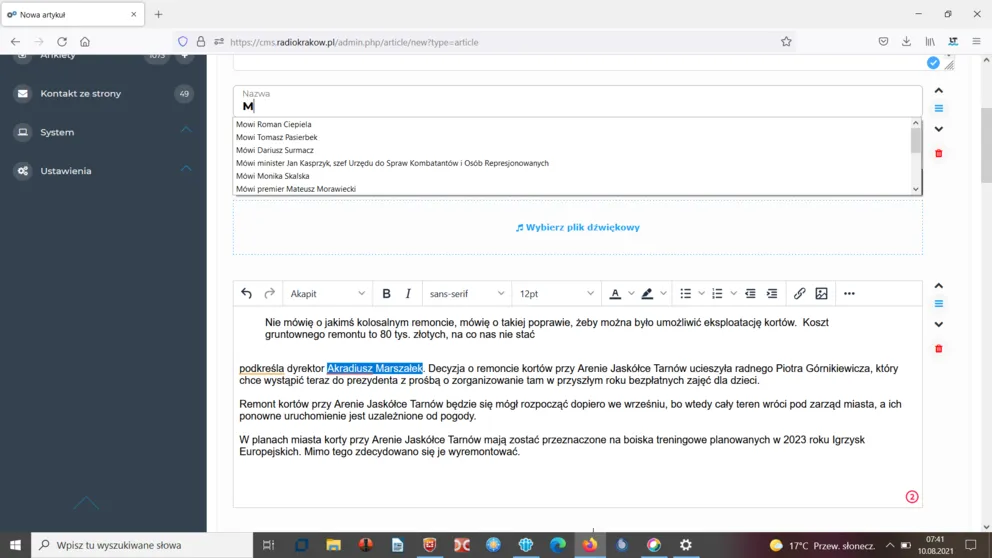Move the audio block down

[939, 129]
